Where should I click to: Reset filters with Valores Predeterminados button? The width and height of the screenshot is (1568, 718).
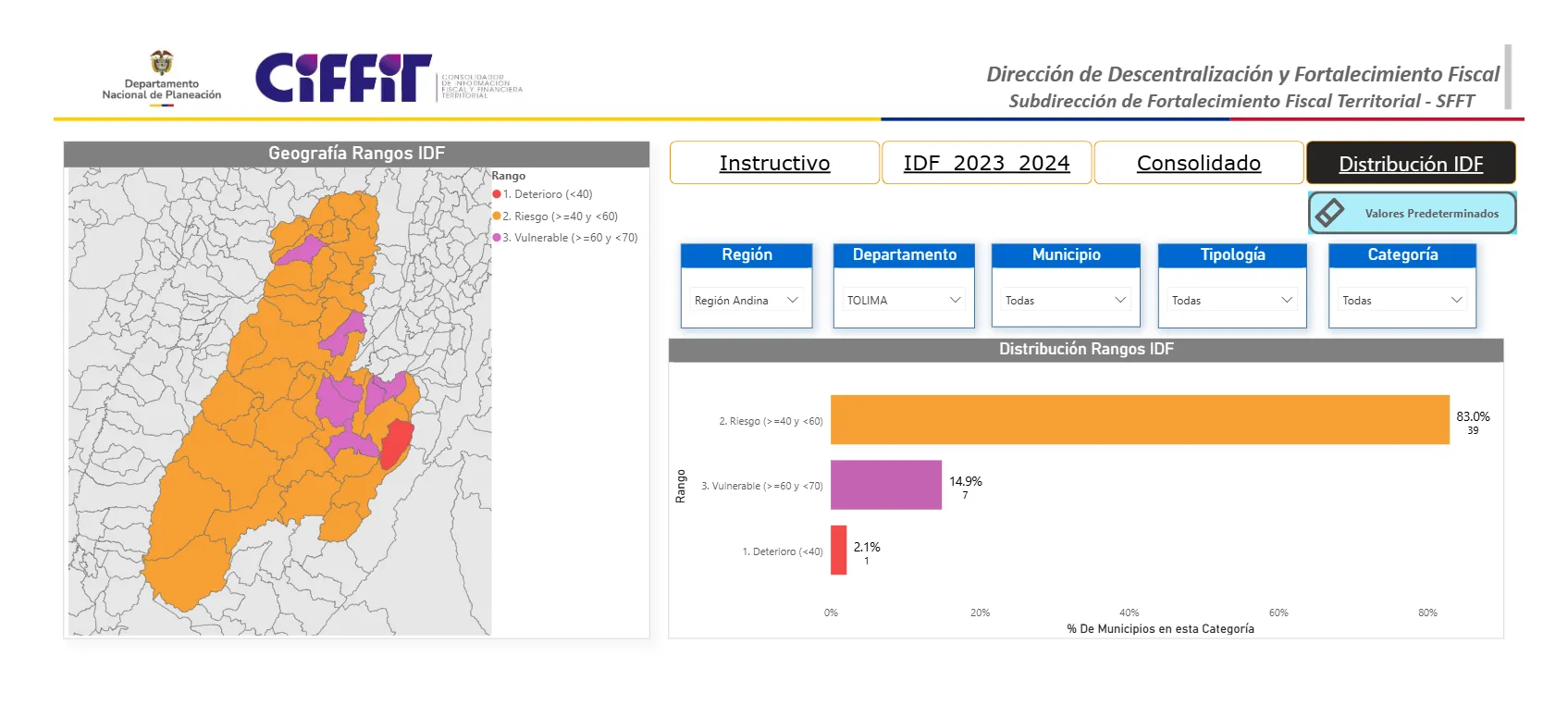tap(1430, 213)
